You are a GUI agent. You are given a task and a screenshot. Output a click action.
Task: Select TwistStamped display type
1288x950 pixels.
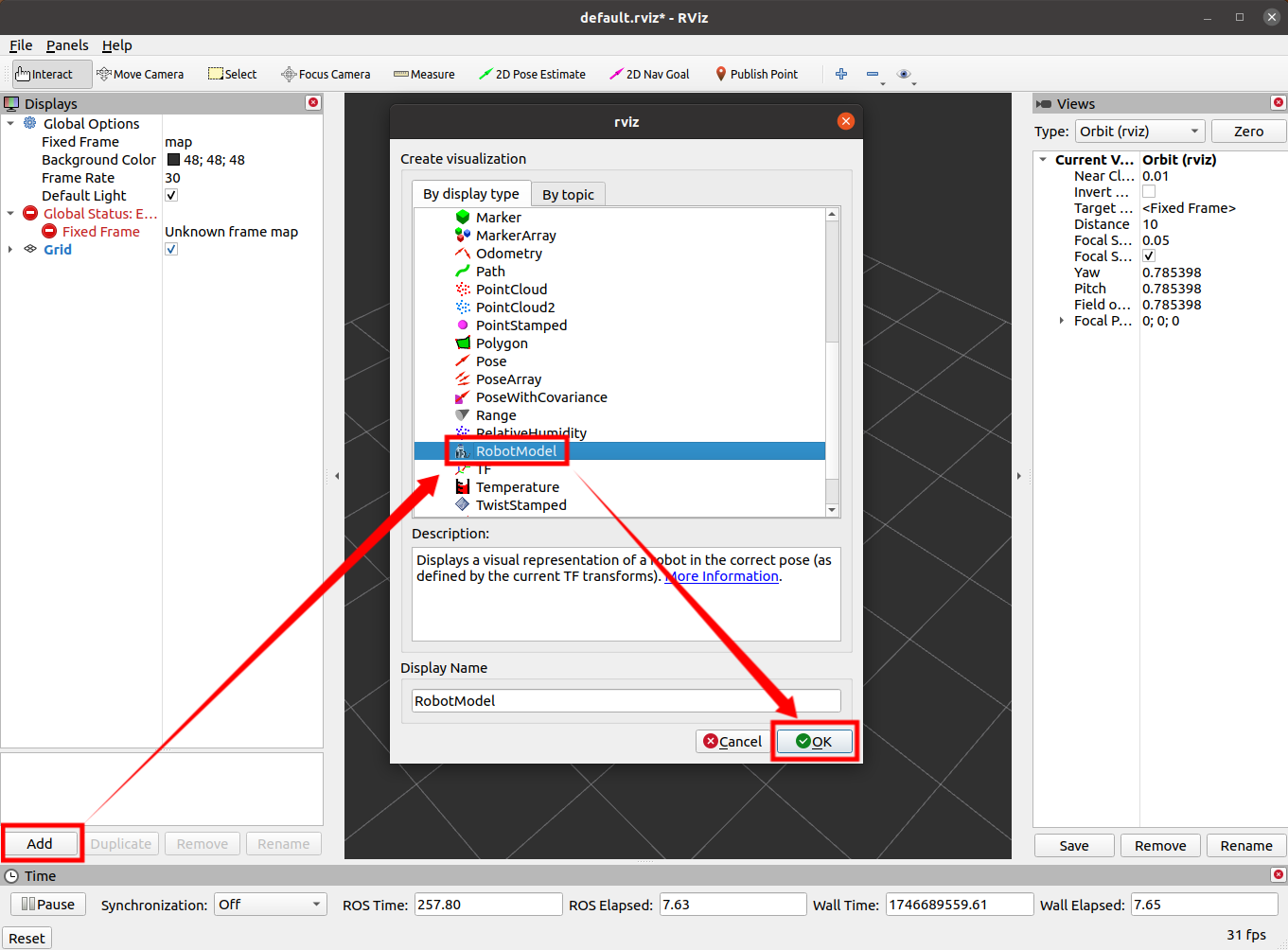[x=520, y=505]
